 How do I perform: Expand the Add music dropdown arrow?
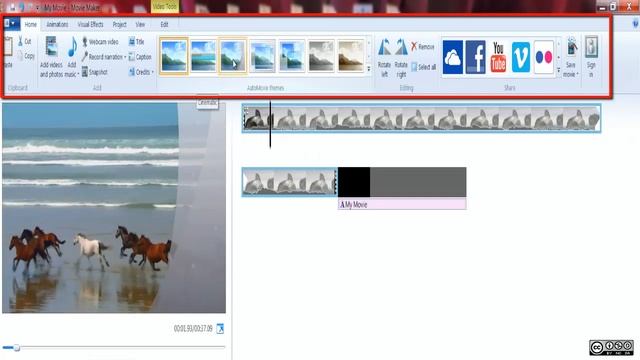coord(78,75)
